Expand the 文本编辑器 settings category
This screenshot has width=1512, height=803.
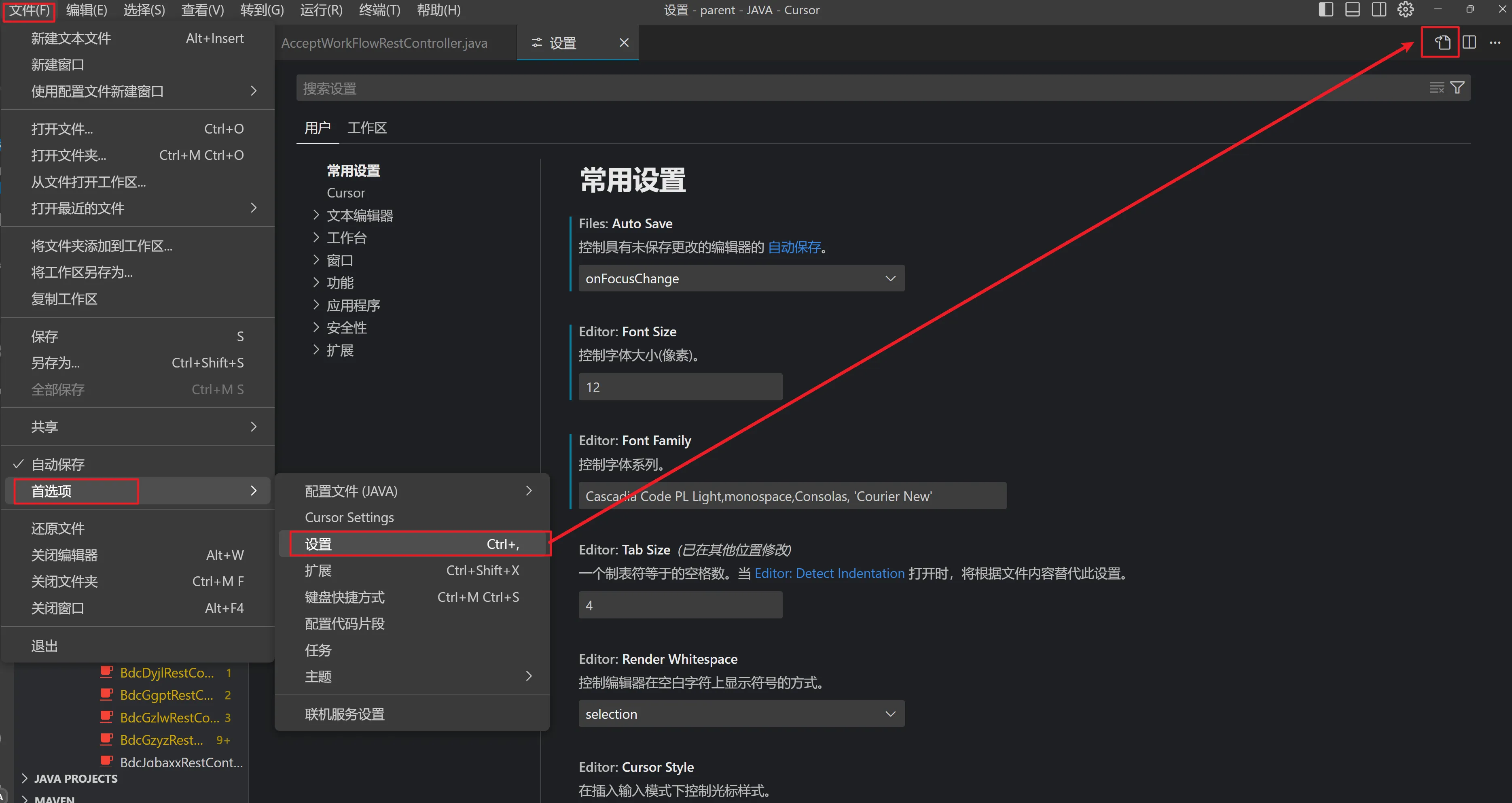pos(359,216)
